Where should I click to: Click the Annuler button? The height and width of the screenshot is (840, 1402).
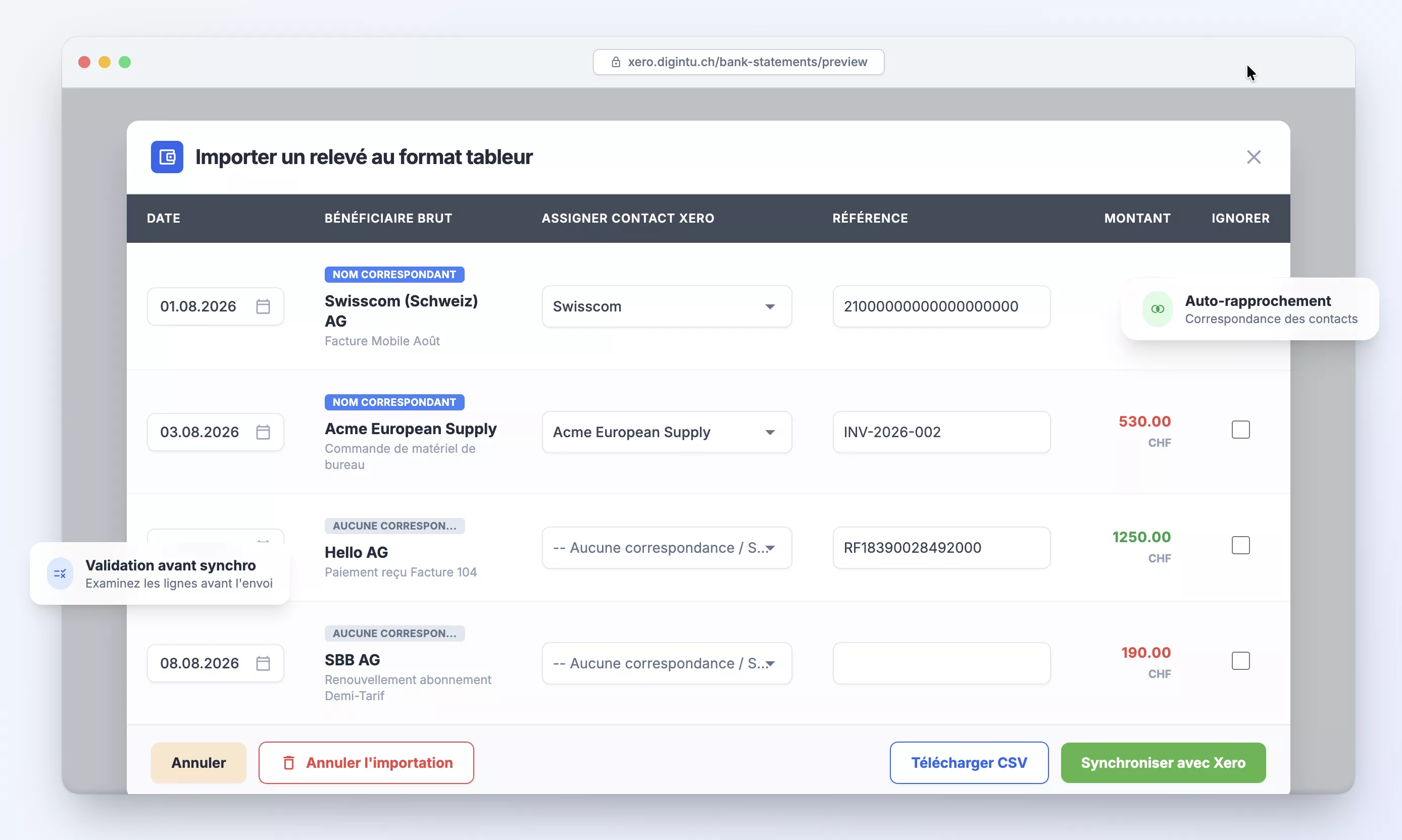(x=199, y=762)
